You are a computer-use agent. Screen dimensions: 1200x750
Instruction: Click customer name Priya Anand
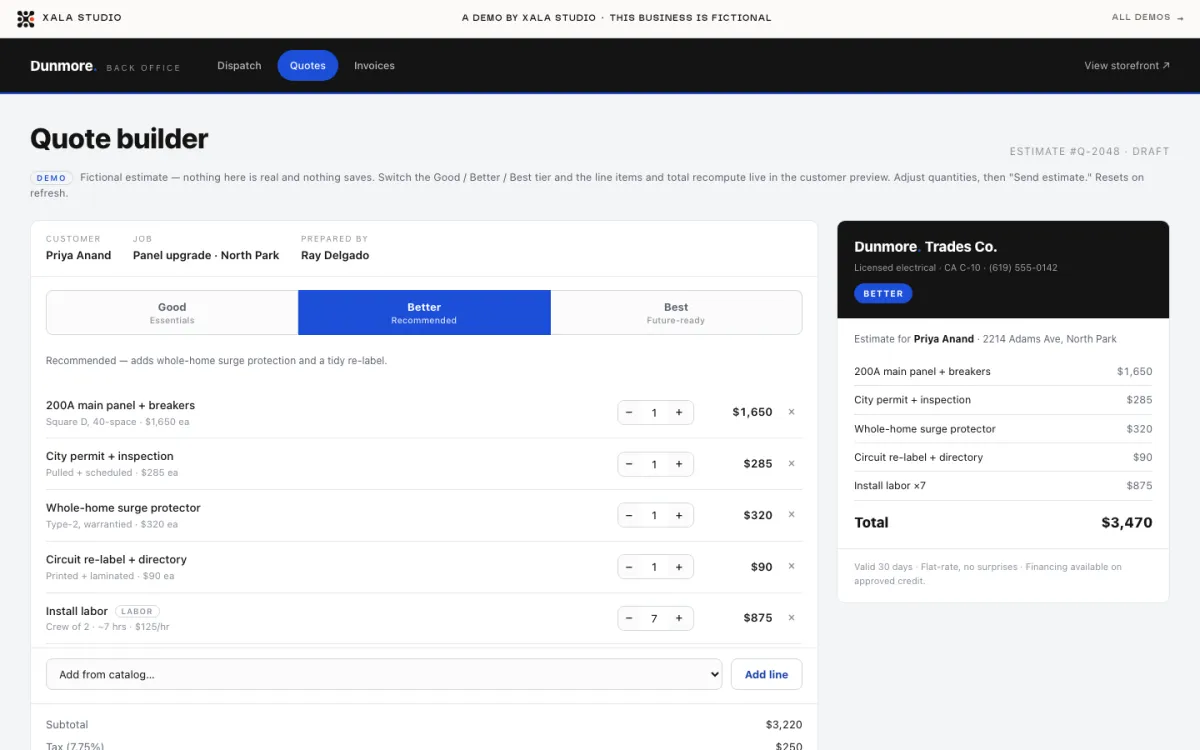(x=78, y=255)
